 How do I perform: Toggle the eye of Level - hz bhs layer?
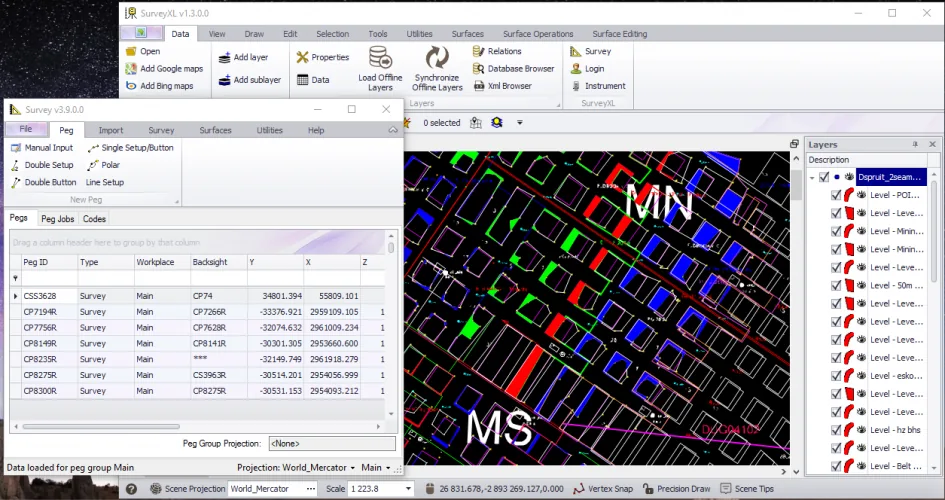[861, 430]
